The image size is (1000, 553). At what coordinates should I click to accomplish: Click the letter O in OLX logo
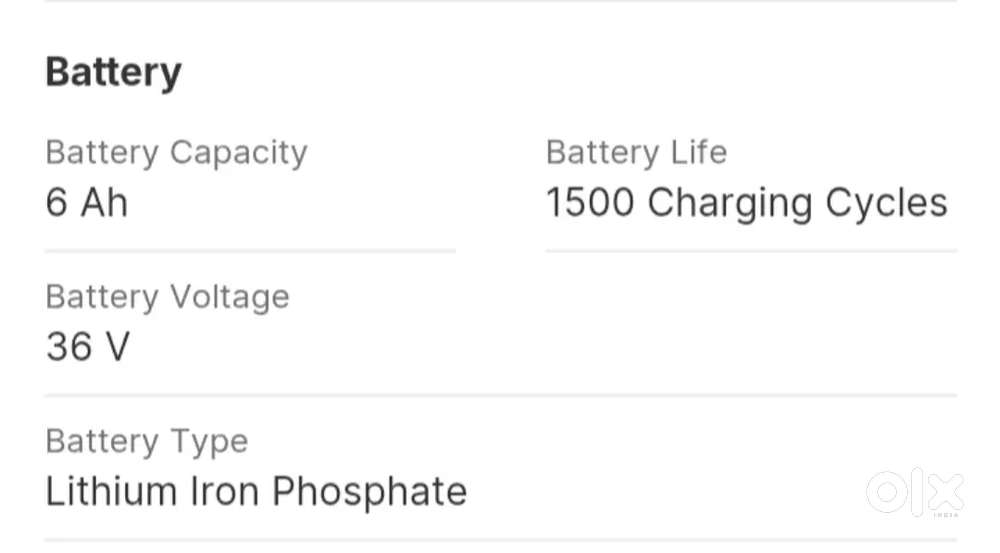click(x=885, y=492)
